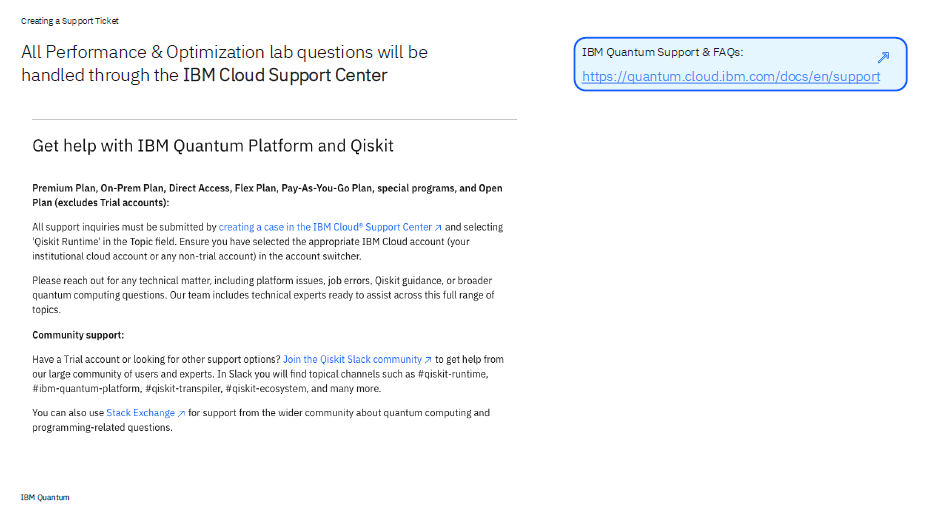Click the 'All support inquiries must be submitted' sentence

pyautogui.click(x=124, y=228)
